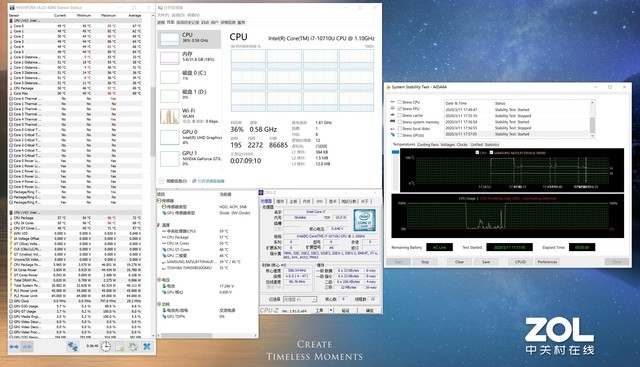Open Resource Monitor link in Task Manager
This screenshot has width=640, height=367.
(x=211, y=181)
